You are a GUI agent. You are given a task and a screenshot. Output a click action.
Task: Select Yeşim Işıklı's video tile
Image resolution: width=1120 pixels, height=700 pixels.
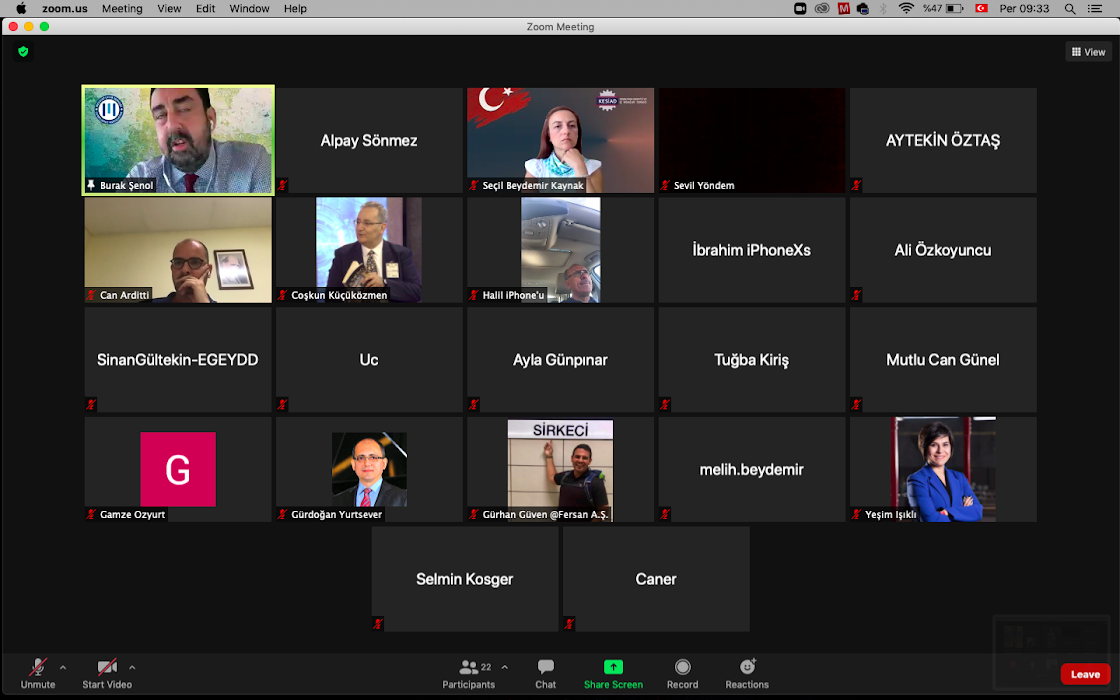943,469
